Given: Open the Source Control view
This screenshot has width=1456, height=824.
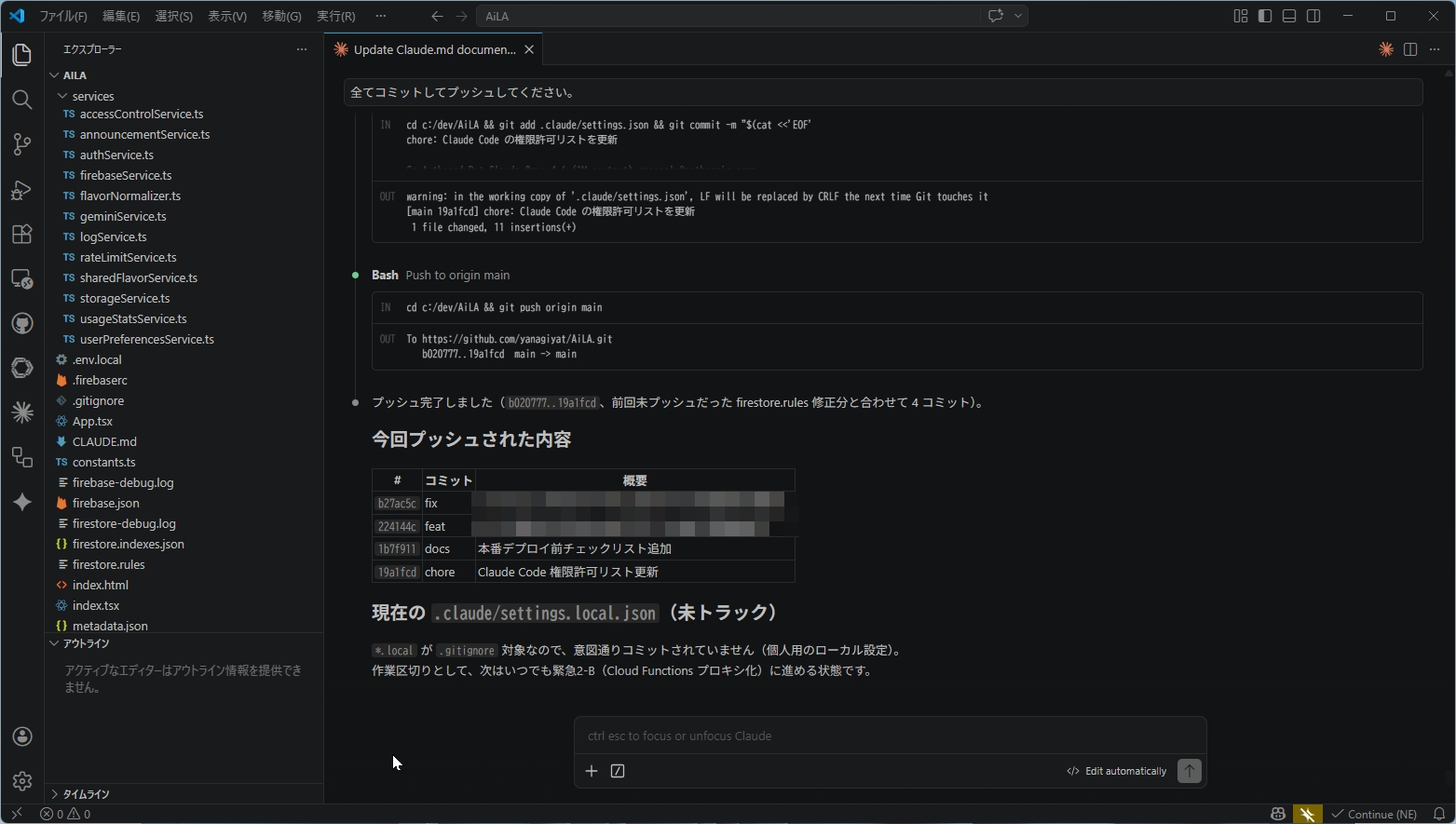Looking at the screenshot, I should click(x=22, y=144).
